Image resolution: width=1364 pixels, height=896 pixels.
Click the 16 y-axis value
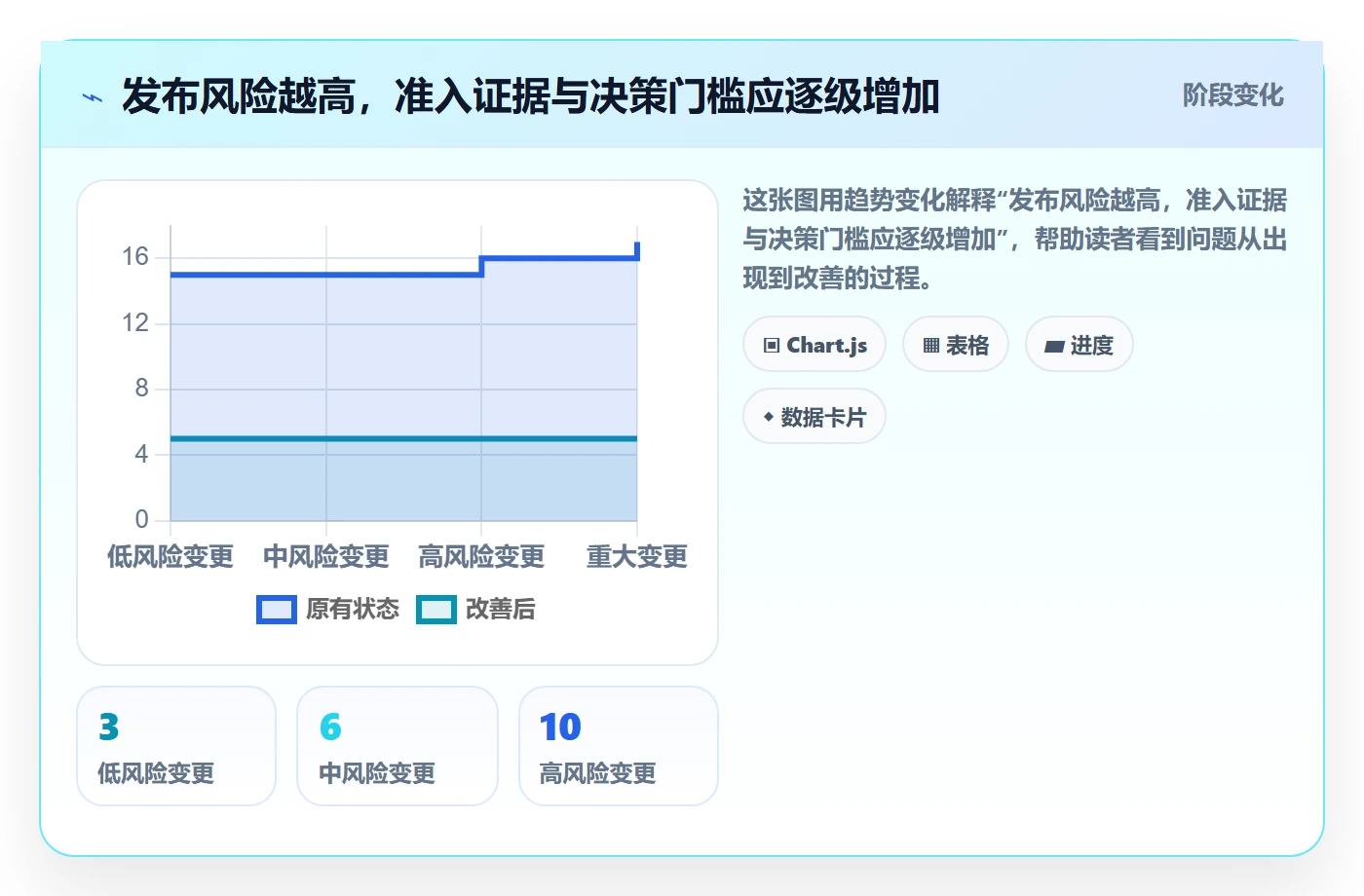tap(135, 257)
